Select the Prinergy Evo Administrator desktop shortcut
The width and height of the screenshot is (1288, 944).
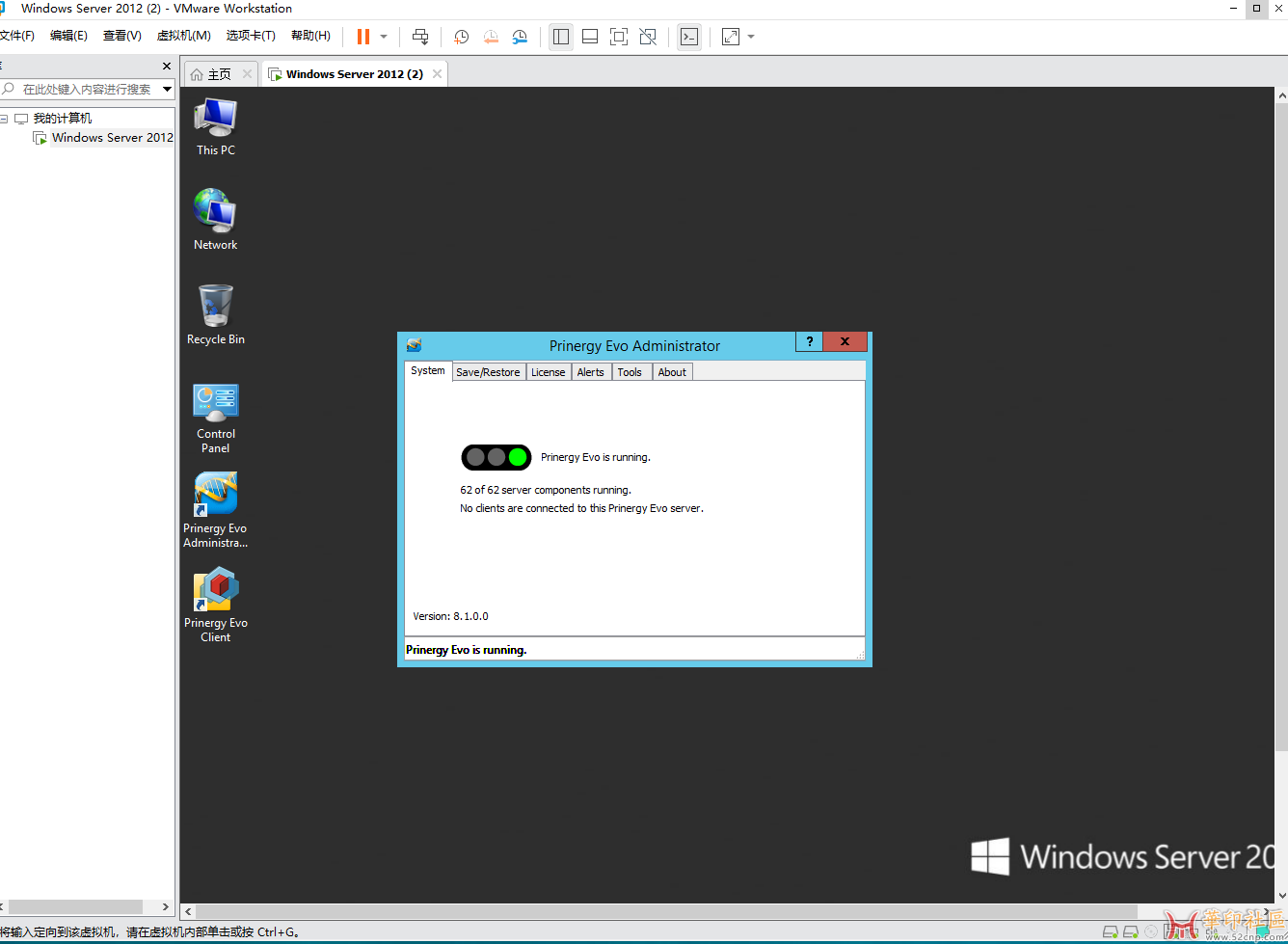tap(216, 510)
